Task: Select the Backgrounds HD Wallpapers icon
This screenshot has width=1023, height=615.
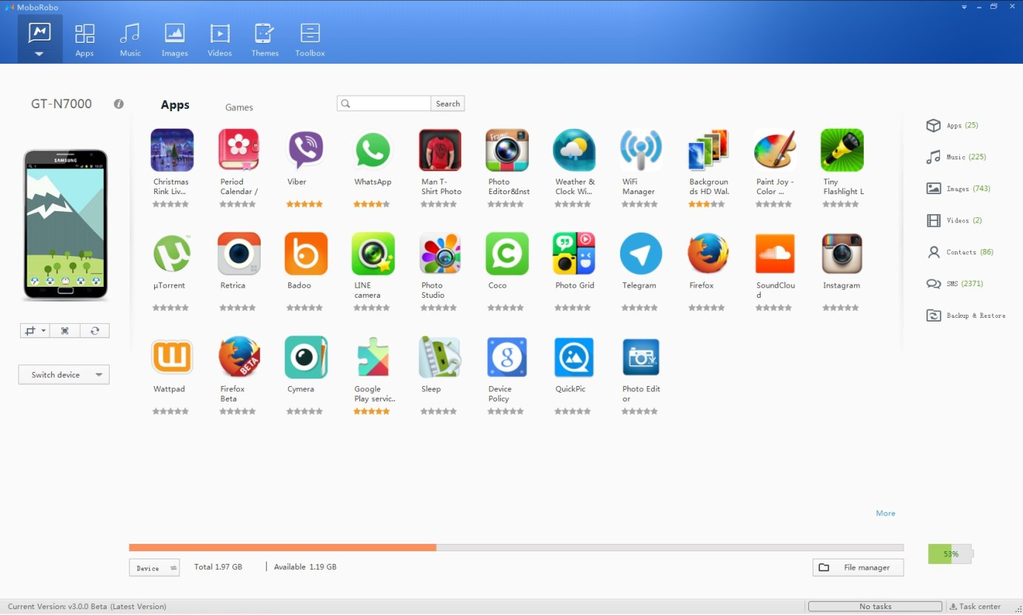Action: 708,150
